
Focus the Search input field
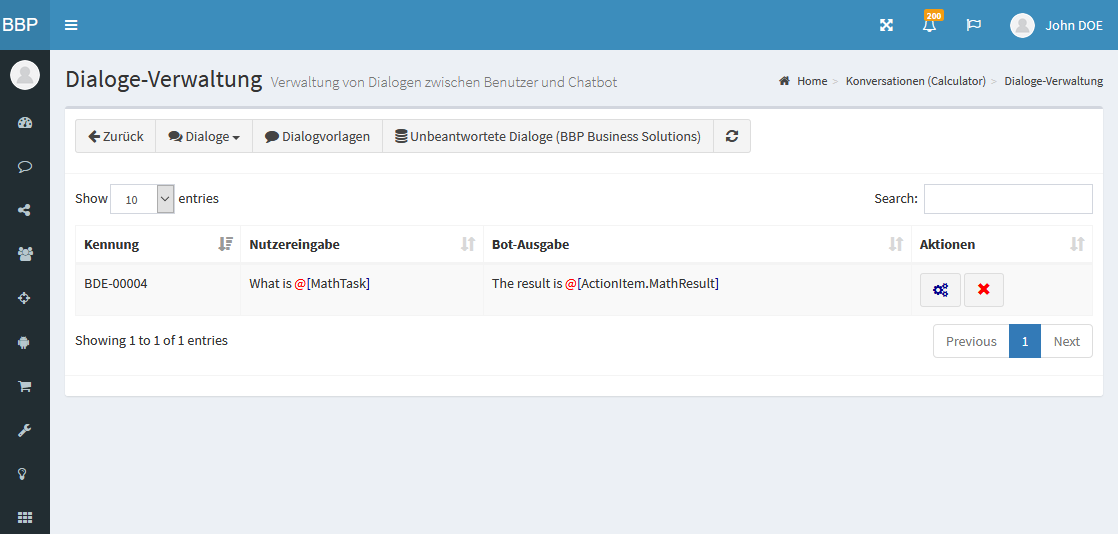pos(1008,199)
